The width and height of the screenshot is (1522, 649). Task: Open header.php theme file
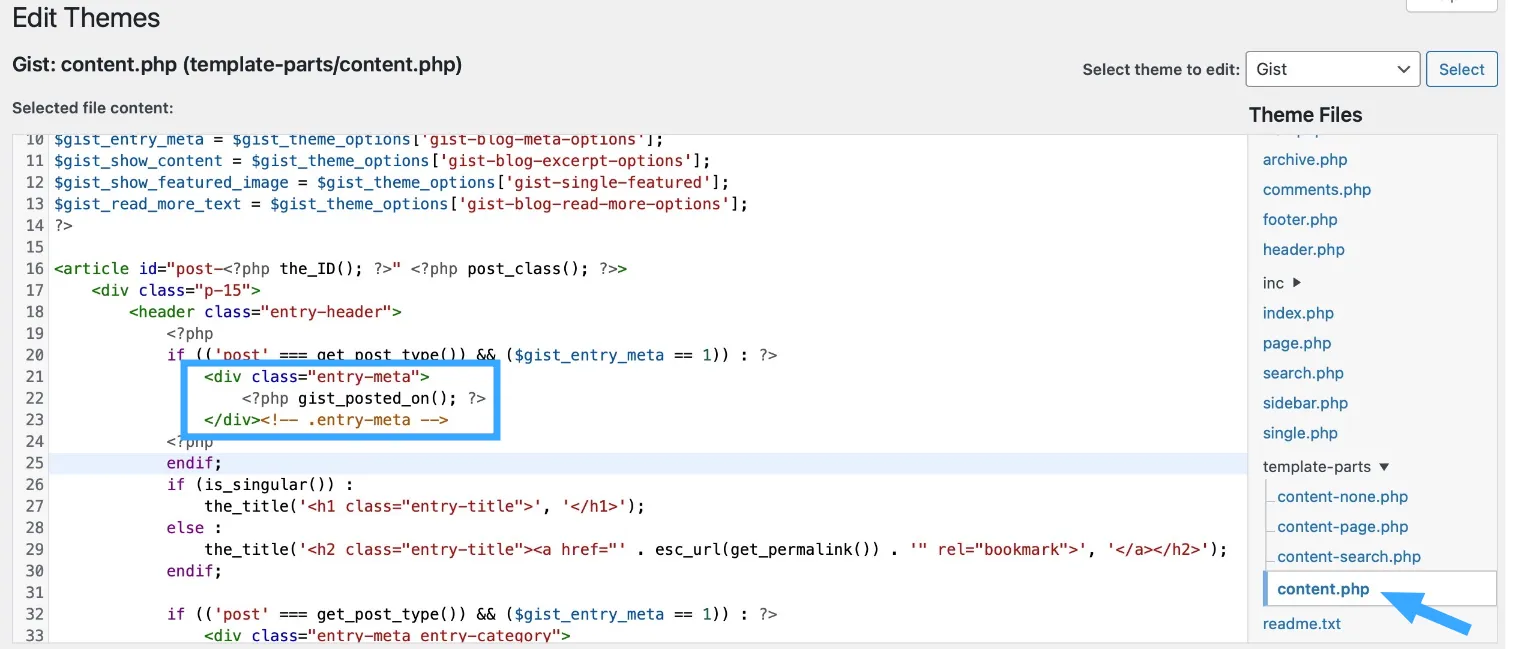pos(1303,250)
